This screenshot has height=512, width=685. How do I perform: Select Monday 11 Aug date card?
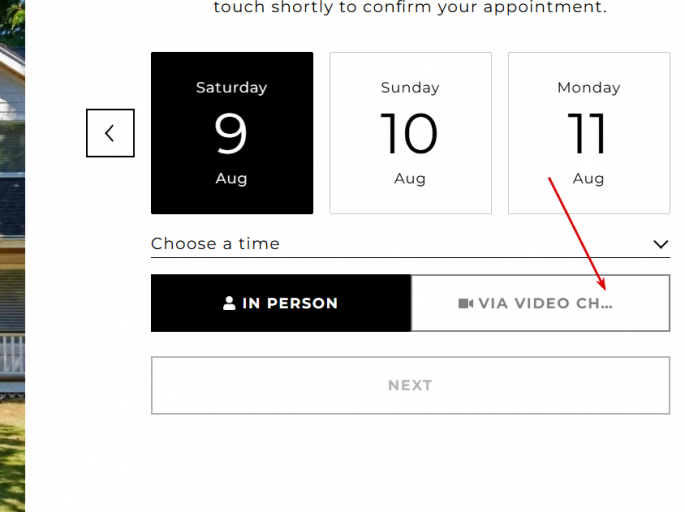click(589, 133)
